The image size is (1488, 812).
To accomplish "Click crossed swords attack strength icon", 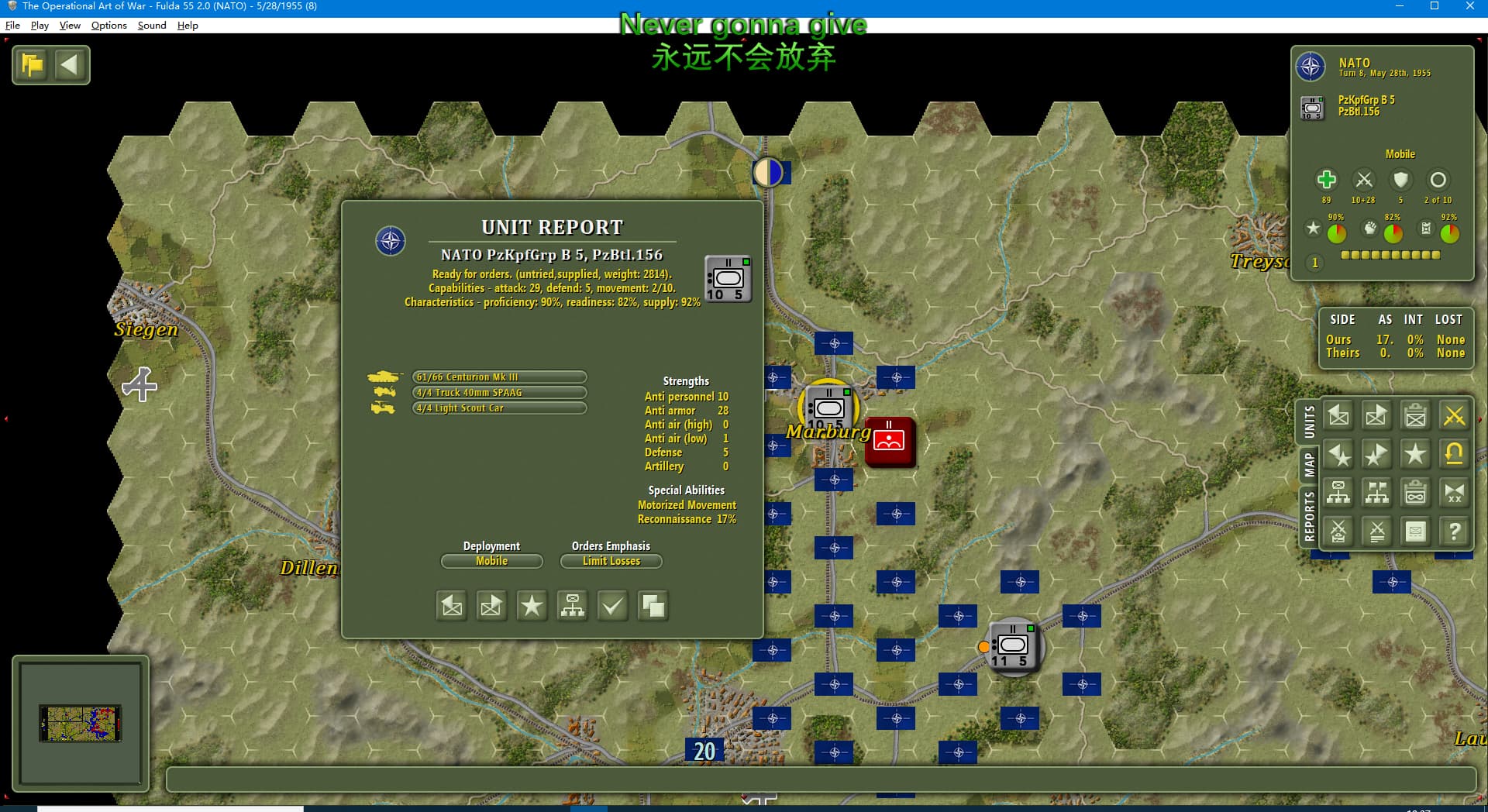I will pos(1363,180).
